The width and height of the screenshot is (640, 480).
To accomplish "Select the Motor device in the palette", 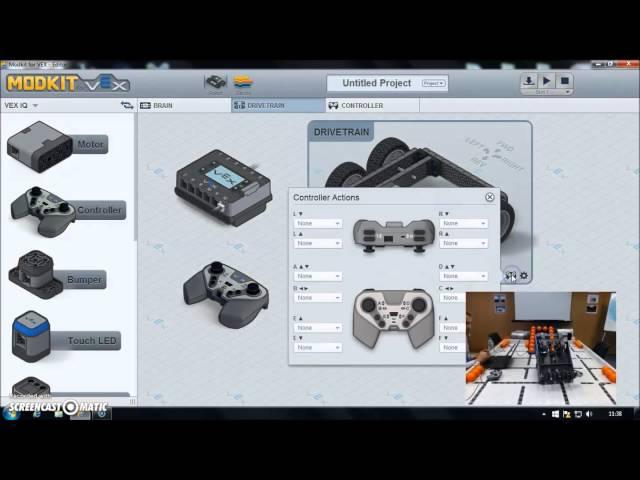I will (x=57, y=146).
